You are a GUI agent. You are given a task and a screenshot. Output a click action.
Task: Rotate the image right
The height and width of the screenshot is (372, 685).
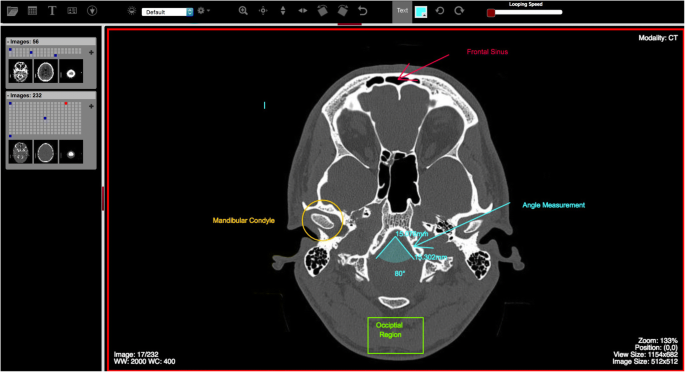[343, 11]
